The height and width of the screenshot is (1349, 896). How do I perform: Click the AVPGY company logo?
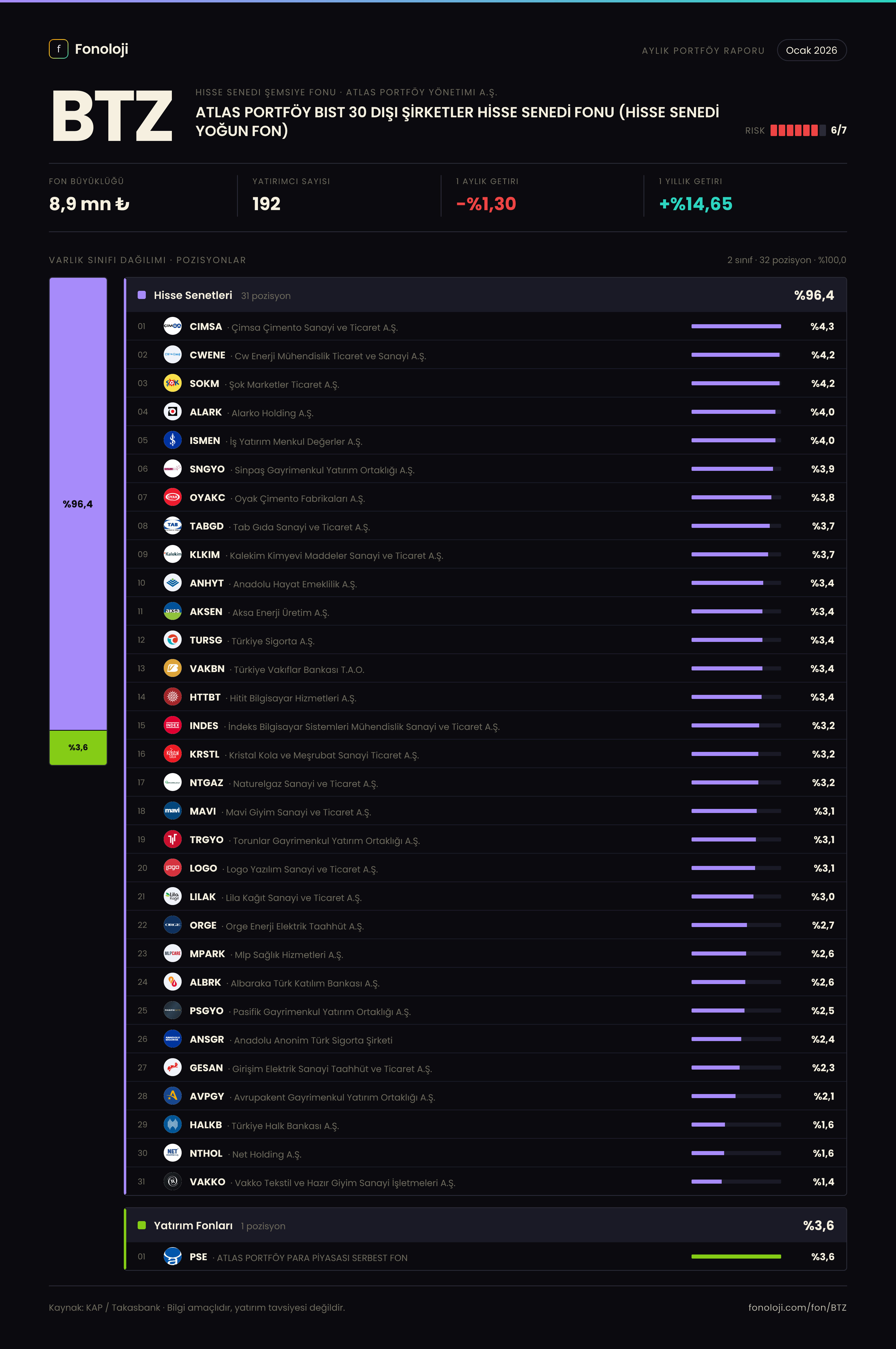click(x=173, y=1096)
